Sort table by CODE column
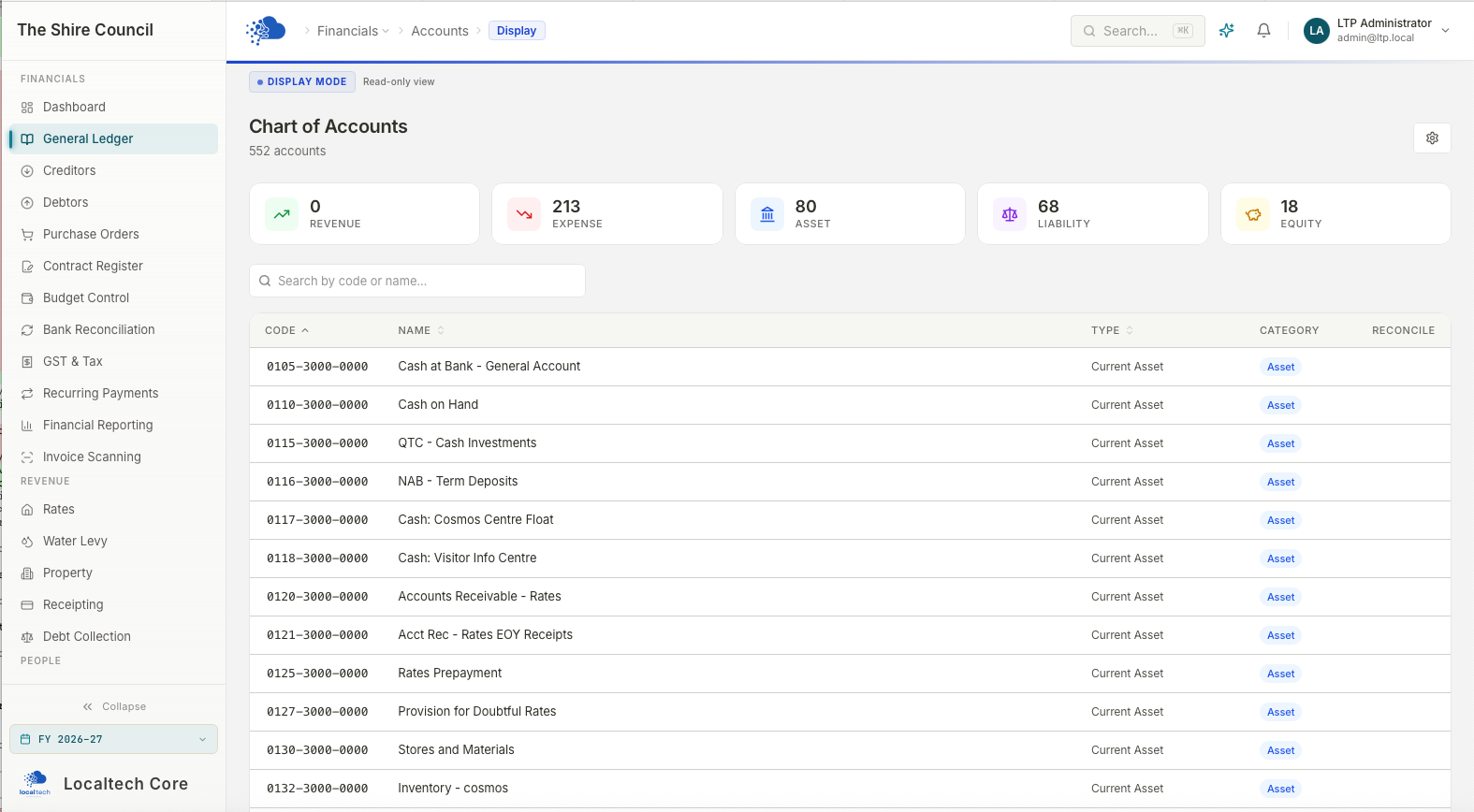The height and width of the screenshot is (812, 1474). [x=286, y=330]
